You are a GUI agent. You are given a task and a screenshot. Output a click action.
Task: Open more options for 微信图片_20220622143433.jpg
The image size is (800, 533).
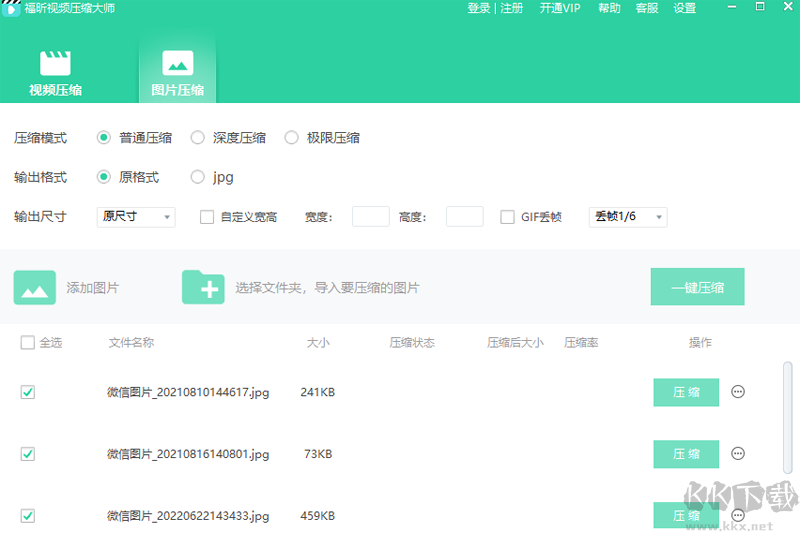point(738,515)
